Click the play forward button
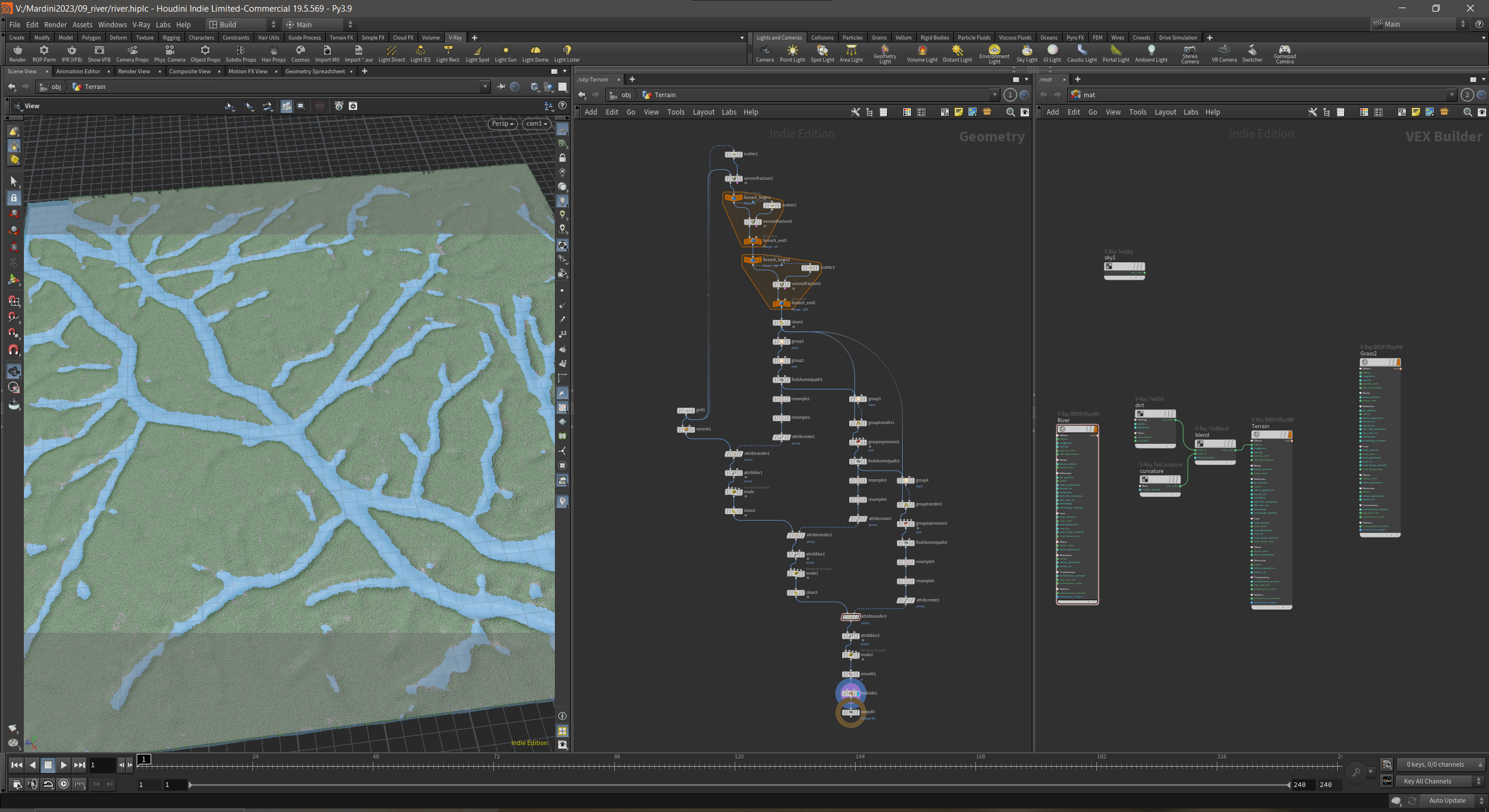 coord(63,765)
